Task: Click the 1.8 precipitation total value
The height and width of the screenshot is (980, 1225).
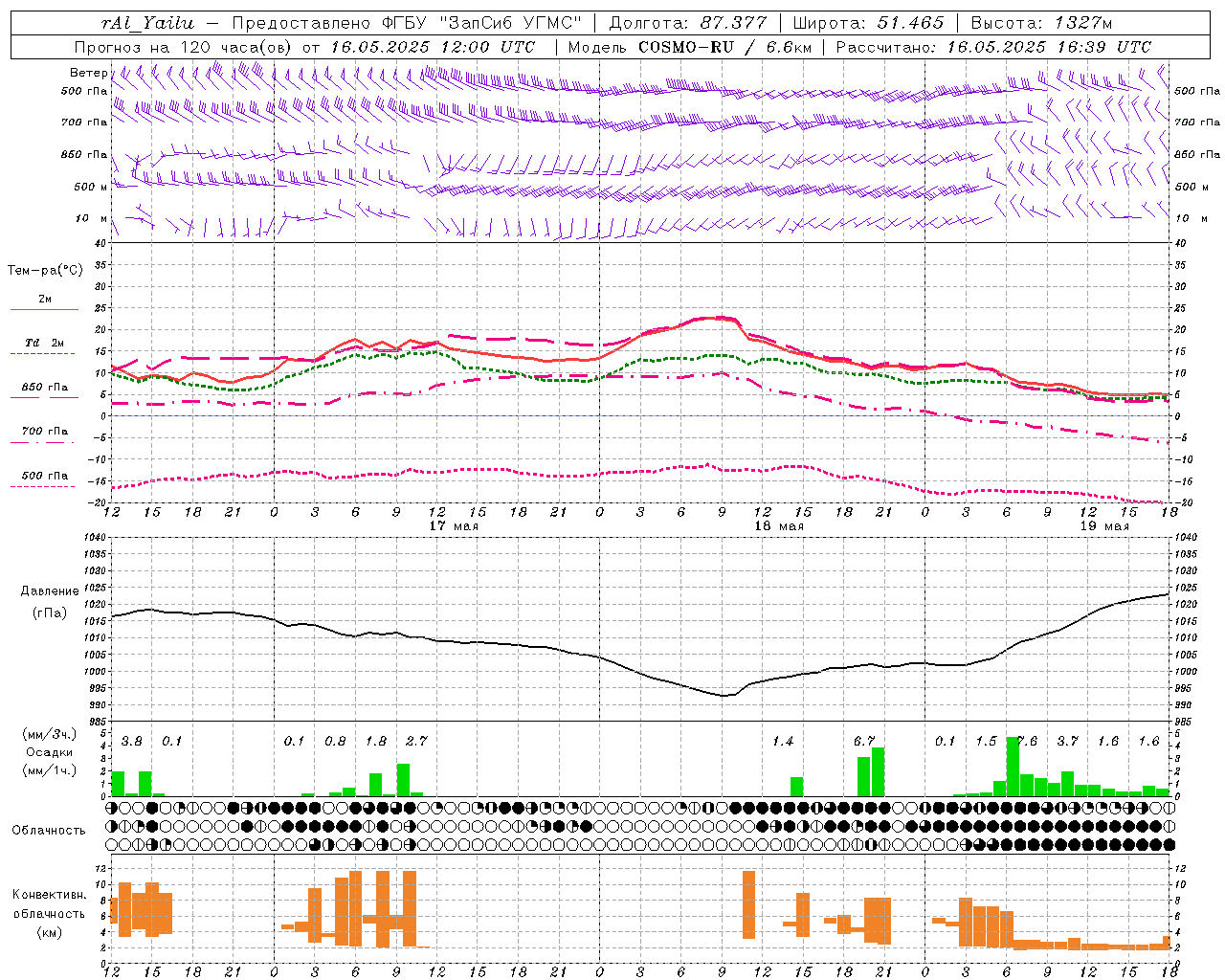Action: 376,742
